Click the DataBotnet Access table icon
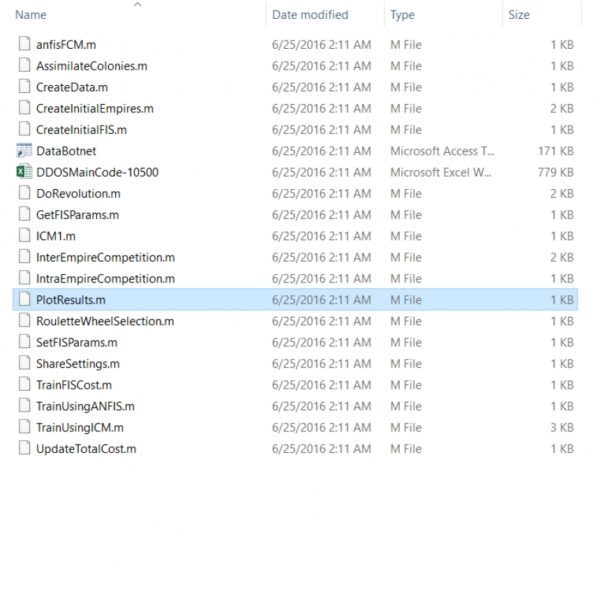The image size is (600, 605). 24,150
